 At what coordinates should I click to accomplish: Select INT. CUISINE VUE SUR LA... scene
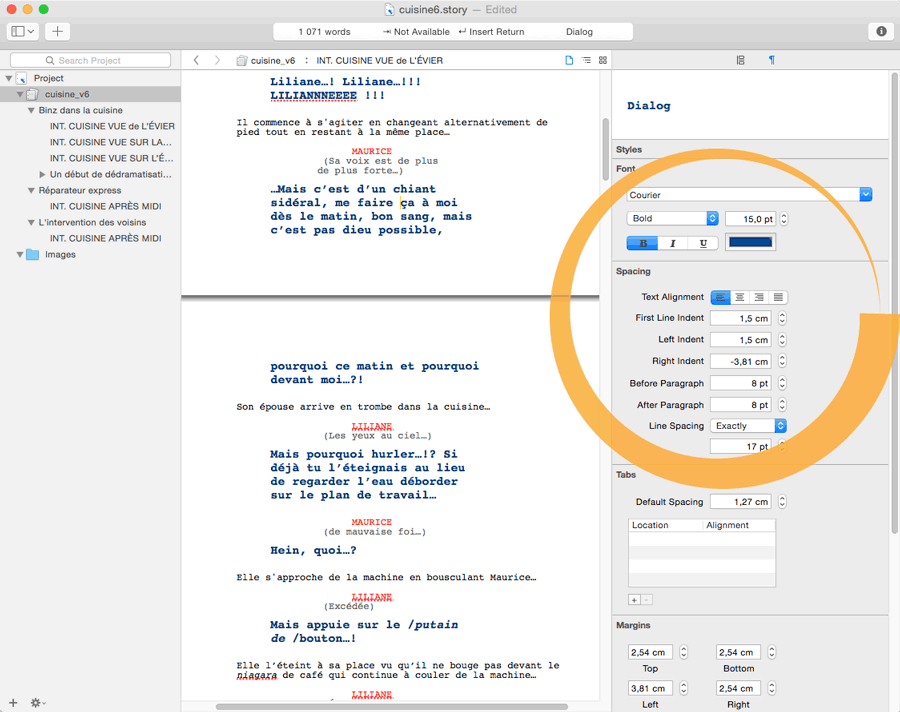(x=111, y=142)
